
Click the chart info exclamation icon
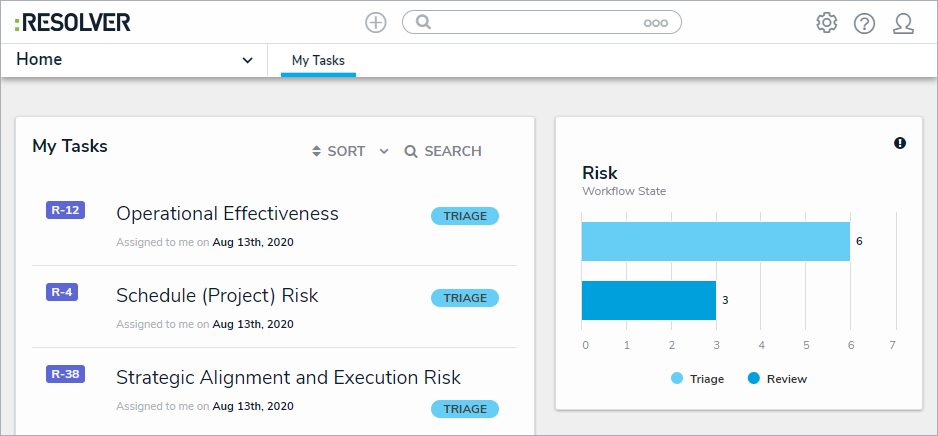(900, 143)
